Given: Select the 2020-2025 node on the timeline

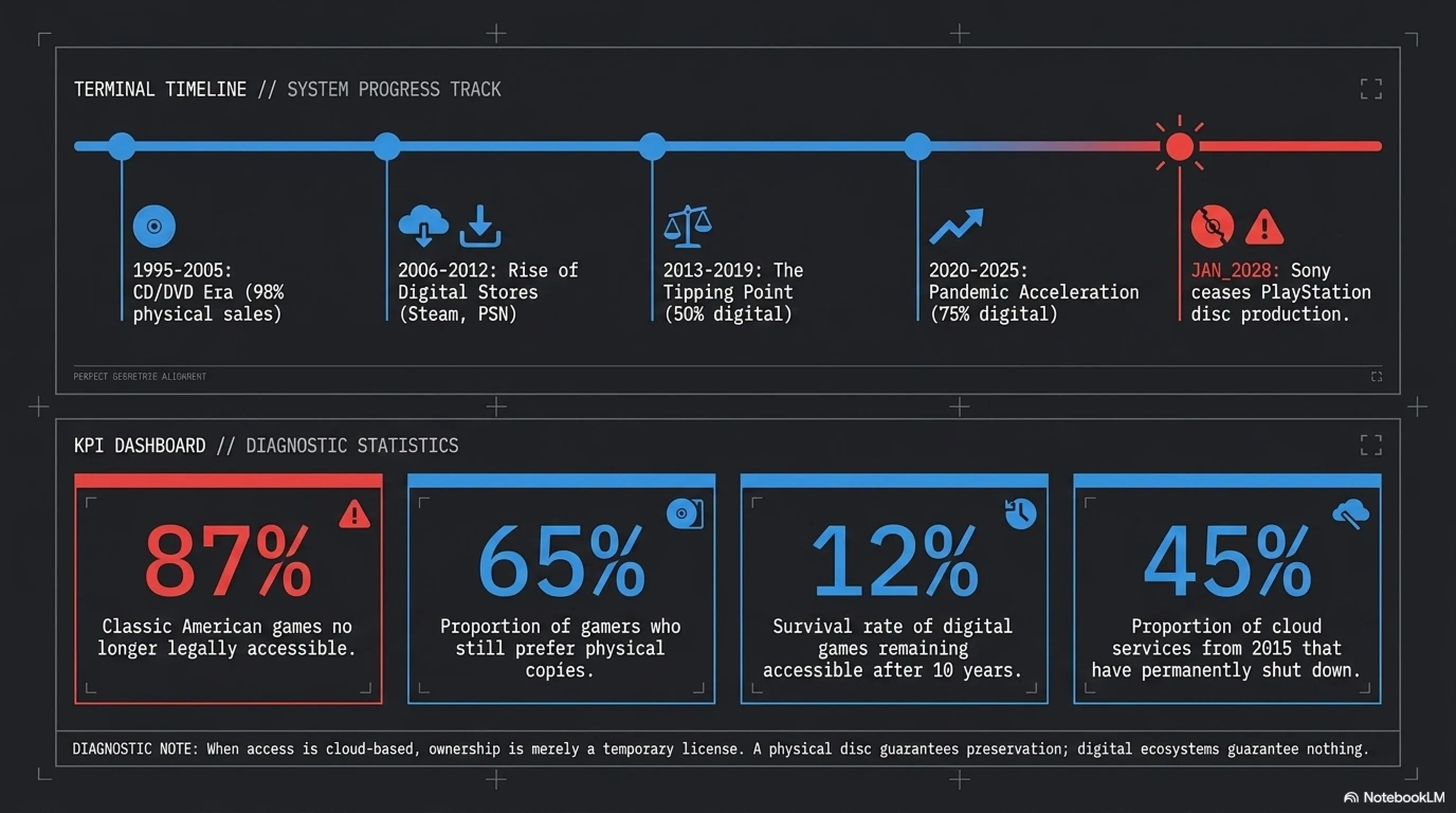Looking at the screenshot, I should tap(918, 147).
